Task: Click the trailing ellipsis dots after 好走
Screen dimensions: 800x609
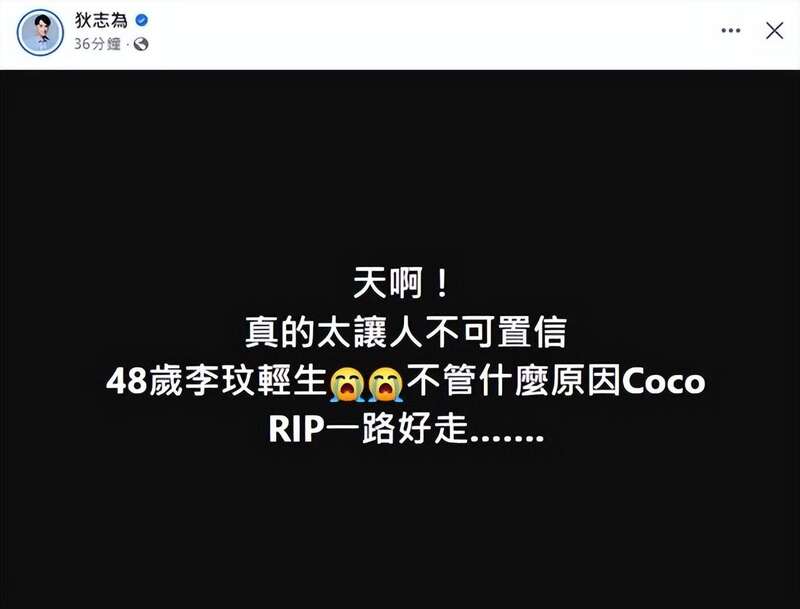Action: point(507,438)
